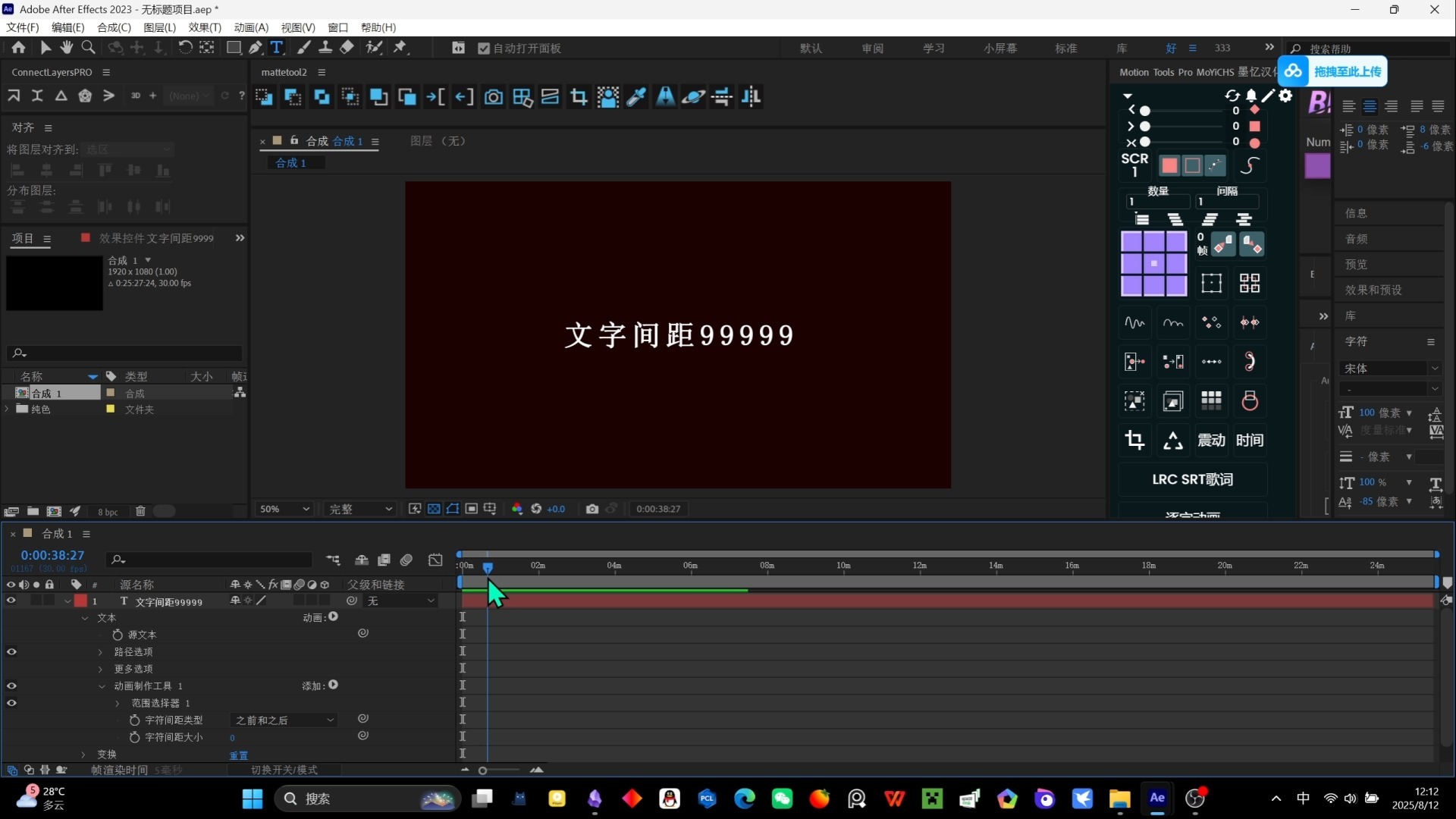The image size is (1456, 819).
Task: Click the 切换开关/模式 button
Action: tap(284, 770)
